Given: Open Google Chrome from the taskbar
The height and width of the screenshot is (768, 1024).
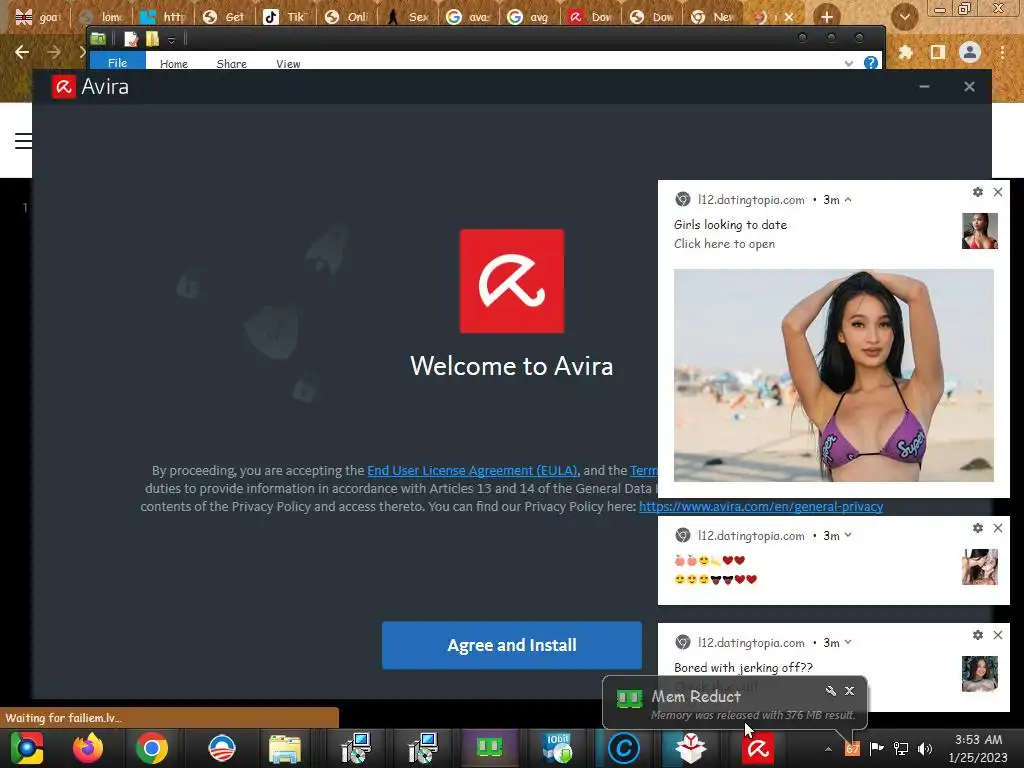Looking at the screenshot, I should pyautogui.click(x=152, y=748).
